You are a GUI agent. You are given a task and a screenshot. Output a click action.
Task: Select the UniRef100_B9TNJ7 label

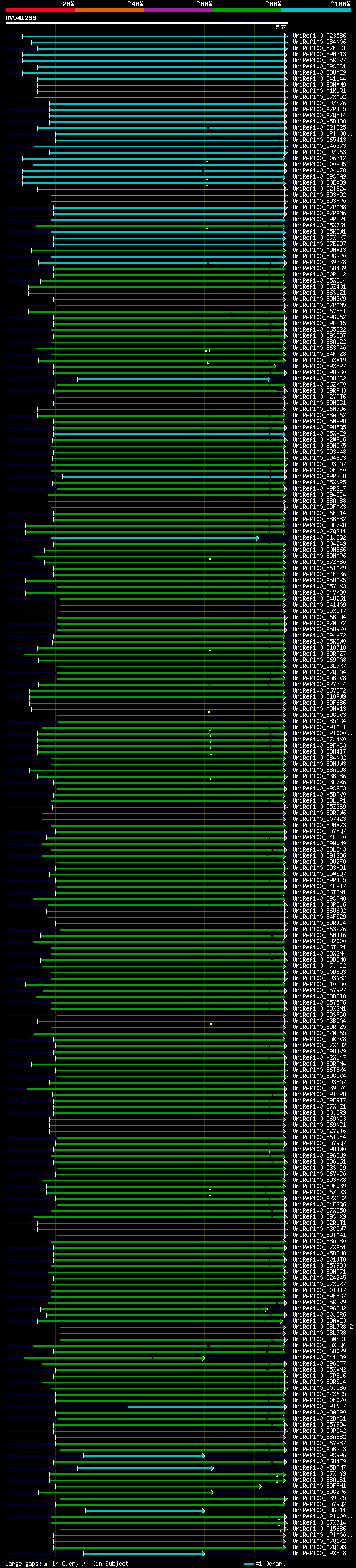point(319,1407)
